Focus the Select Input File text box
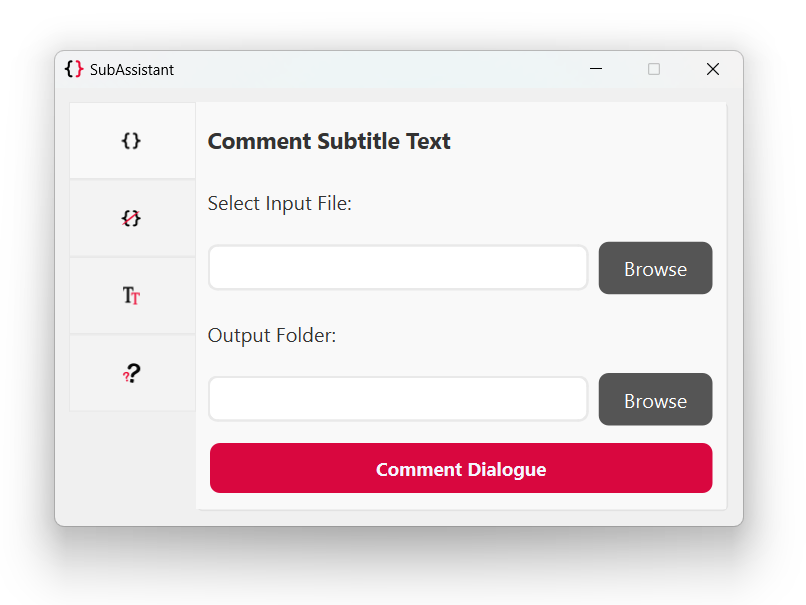 [398, 268]
